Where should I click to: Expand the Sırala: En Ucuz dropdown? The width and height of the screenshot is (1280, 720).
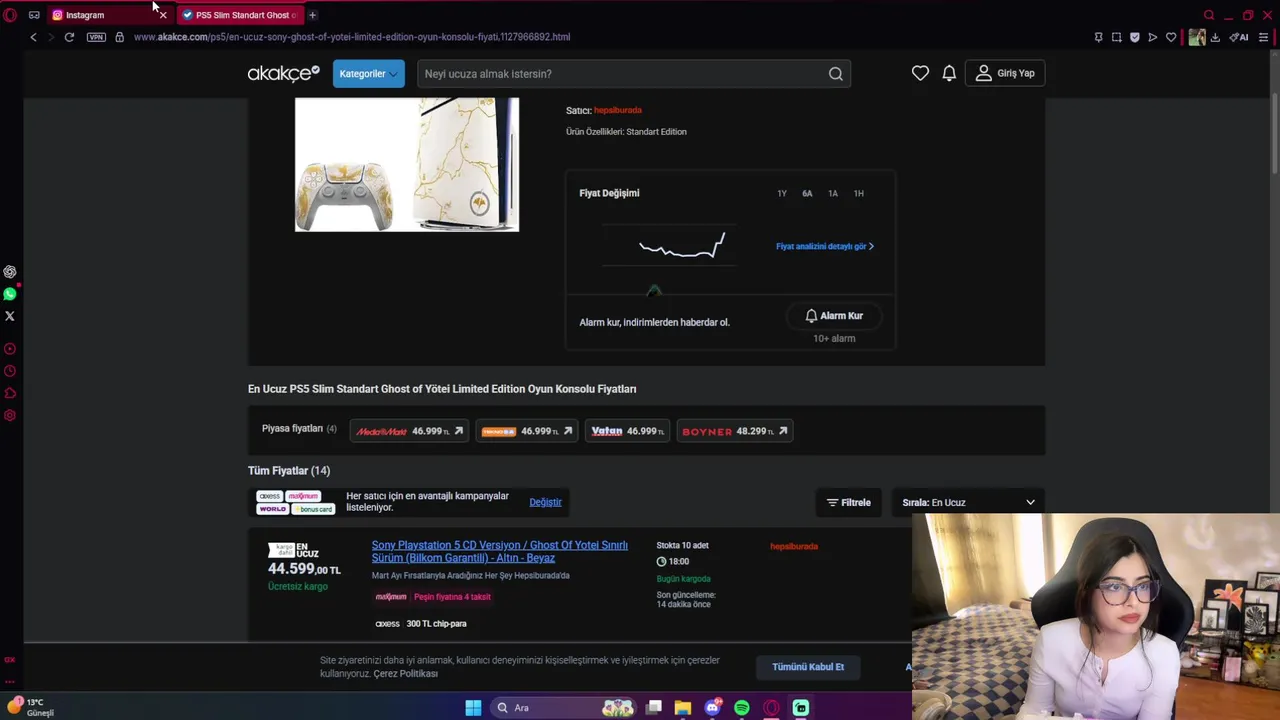pos(968,502)
